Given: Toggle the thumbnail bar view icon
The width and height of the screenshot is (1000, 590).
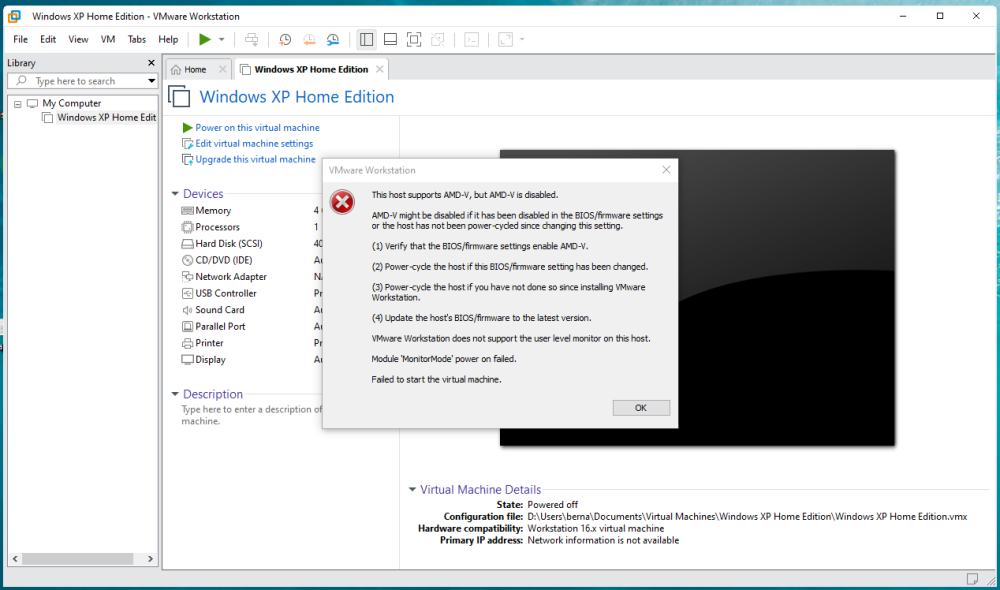Looking at the screenshot, I should (390, 39).
